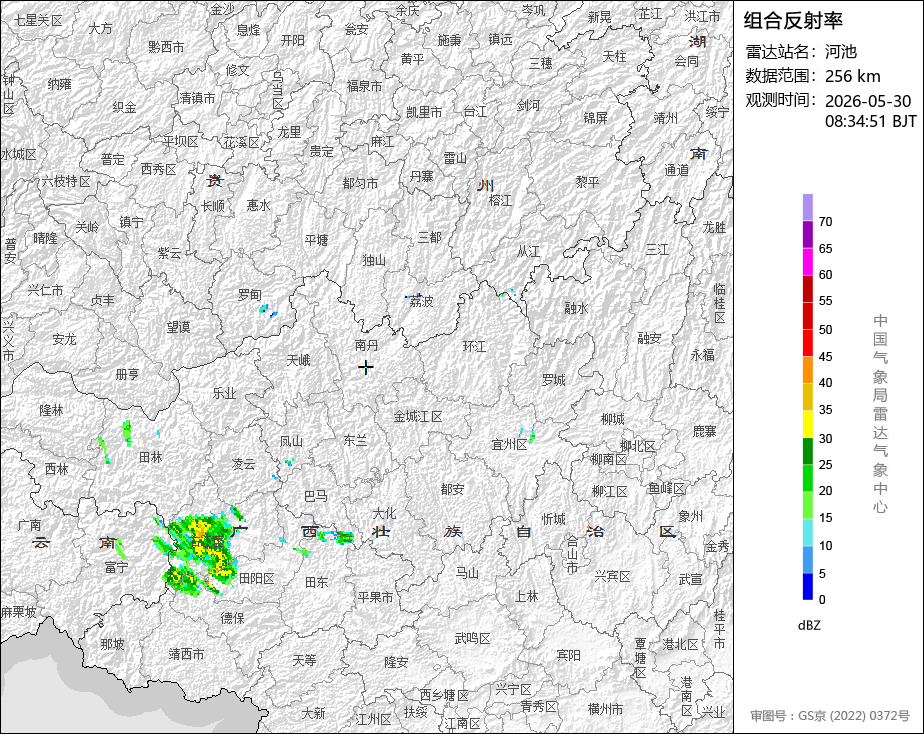The image size is (924, 734).
Task: Click the dark red swatch between 55 and 60
Action: (x=808, y=289)
